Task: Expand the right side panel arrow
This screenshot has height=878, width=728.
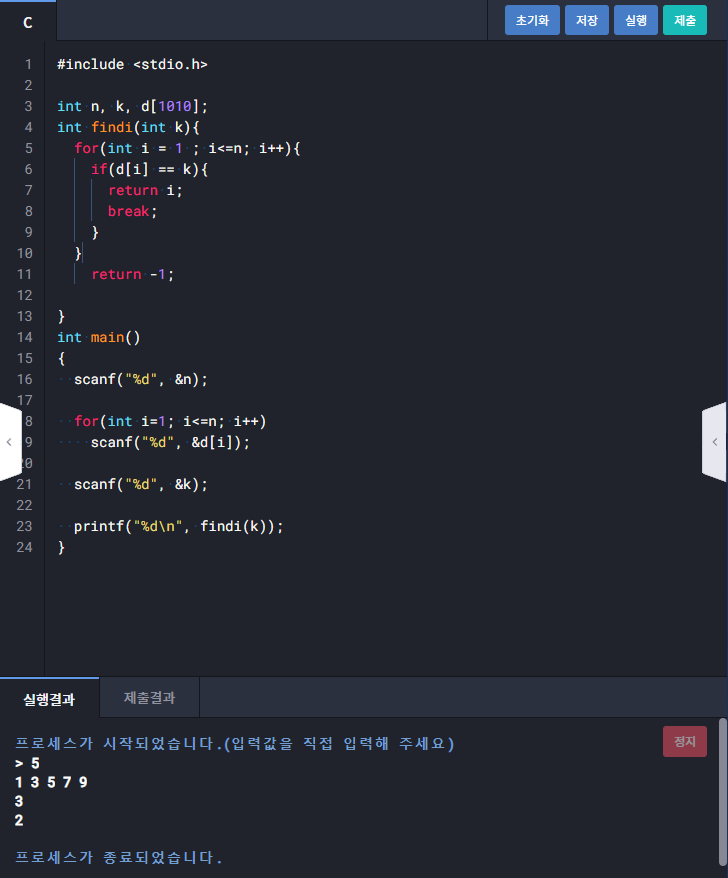Action: 715,442
